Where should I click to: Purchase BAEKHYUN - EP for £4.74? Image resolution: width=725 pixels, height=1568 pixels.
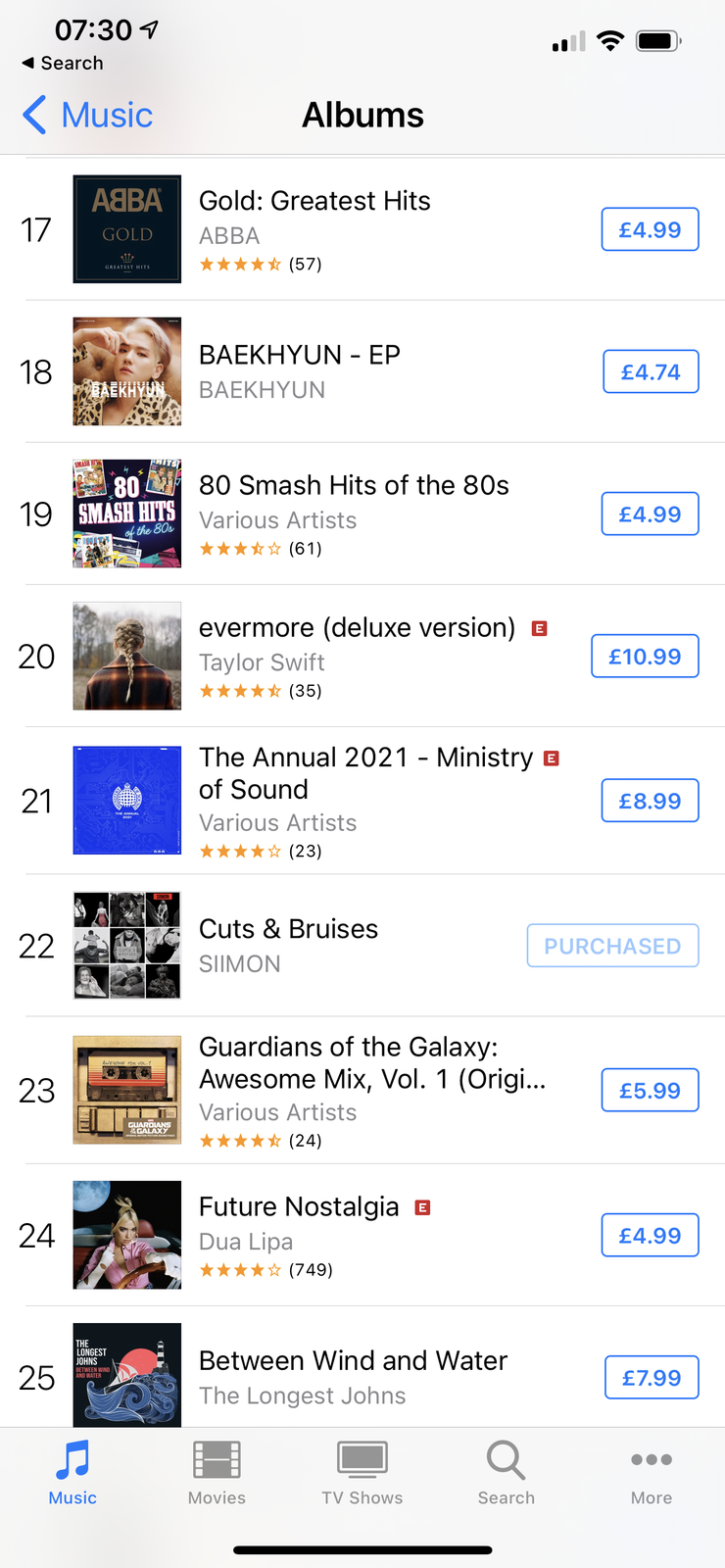point(651,371)
